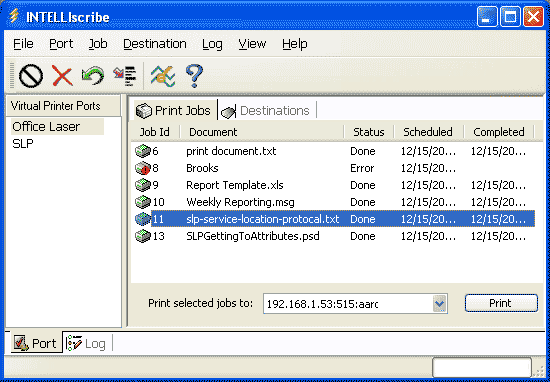Sort by Document column header
The width and height of the screenshot is (550, 382).
tap(262, 132)
